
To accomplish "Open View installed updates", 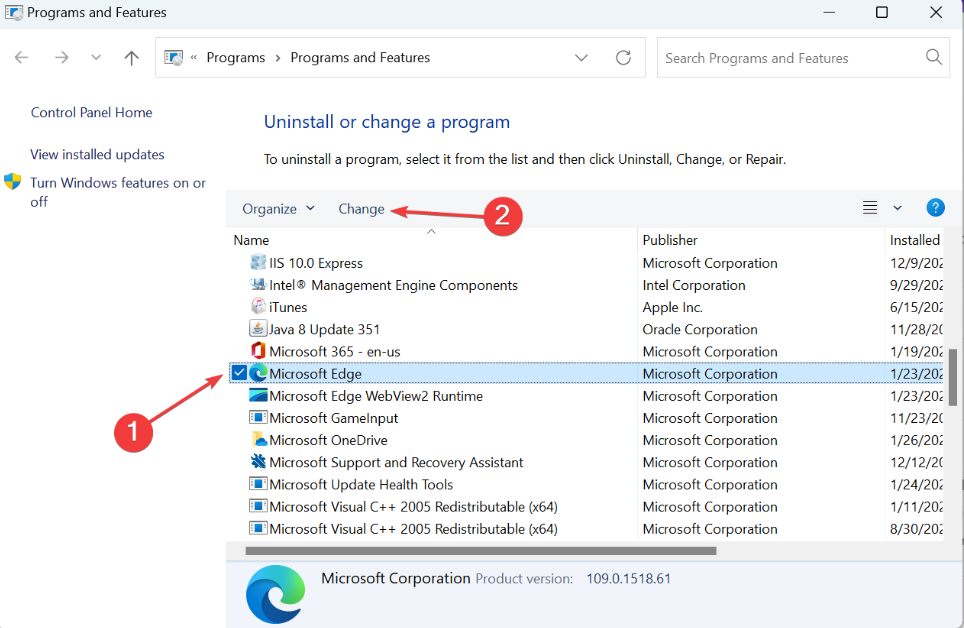I will click(x=96, y=154).
